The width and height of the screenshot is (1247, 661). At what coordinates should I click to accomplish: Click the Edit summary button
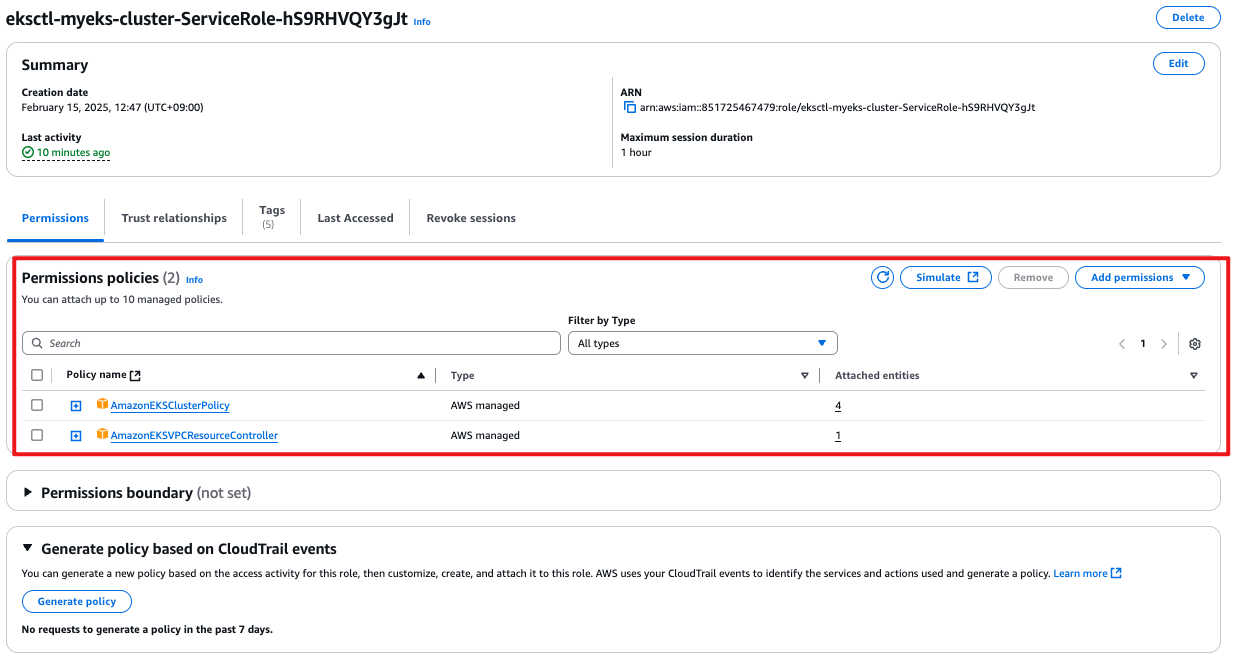point(1179,63)
